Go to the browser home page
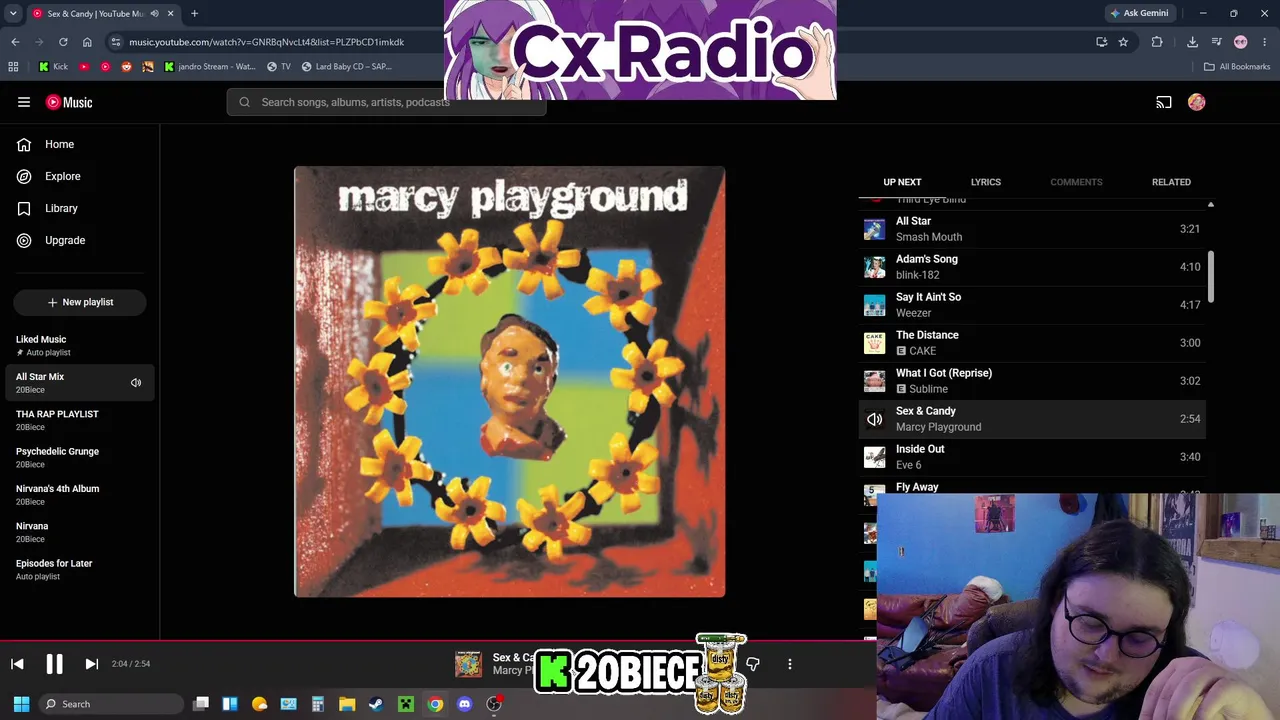 coord(87,42)
